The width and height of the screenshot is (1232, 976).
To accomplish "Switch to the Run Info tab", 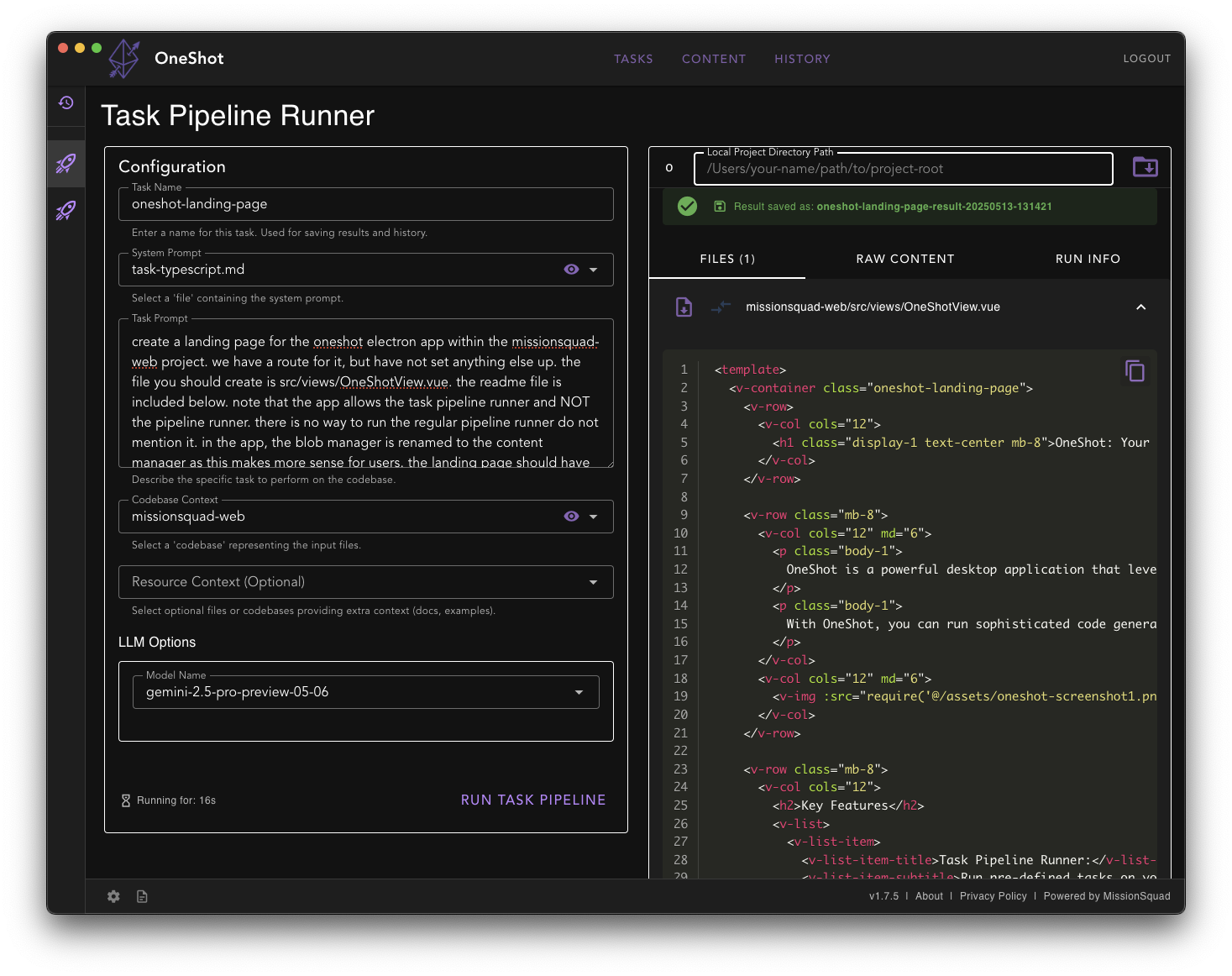I will pyautogui.click(x=1087, y=259).
